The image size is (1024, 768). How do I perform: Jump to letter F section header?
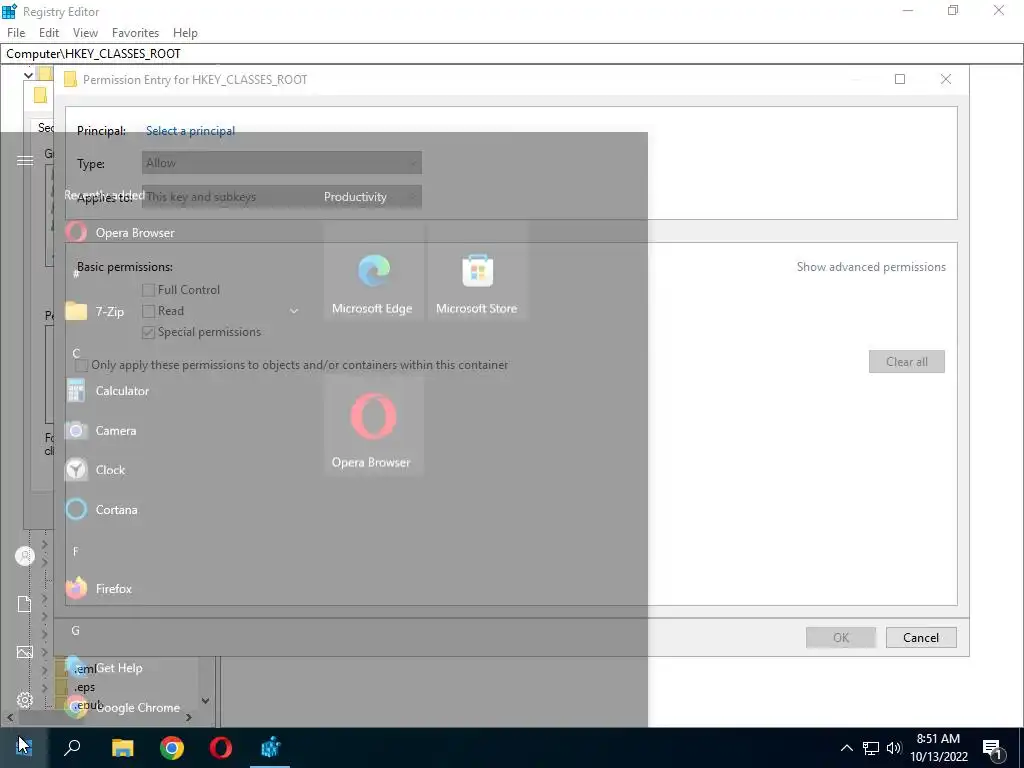tap(76, 552)
